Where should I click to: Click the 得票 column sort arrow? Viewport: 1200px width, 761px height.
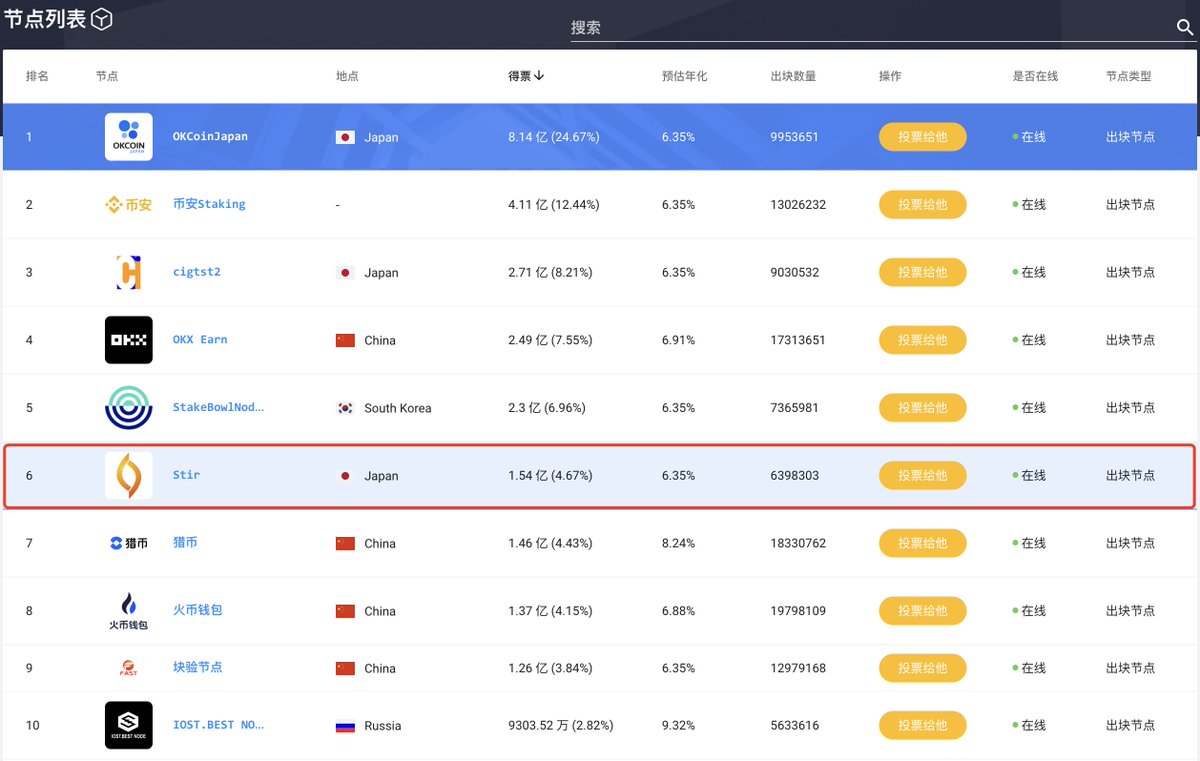click(540, 75)
